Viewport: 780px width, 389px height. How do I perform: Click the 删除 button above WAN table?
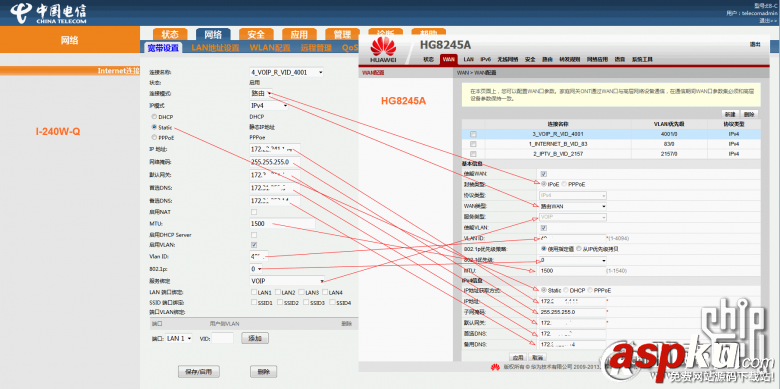pos(750,113)
